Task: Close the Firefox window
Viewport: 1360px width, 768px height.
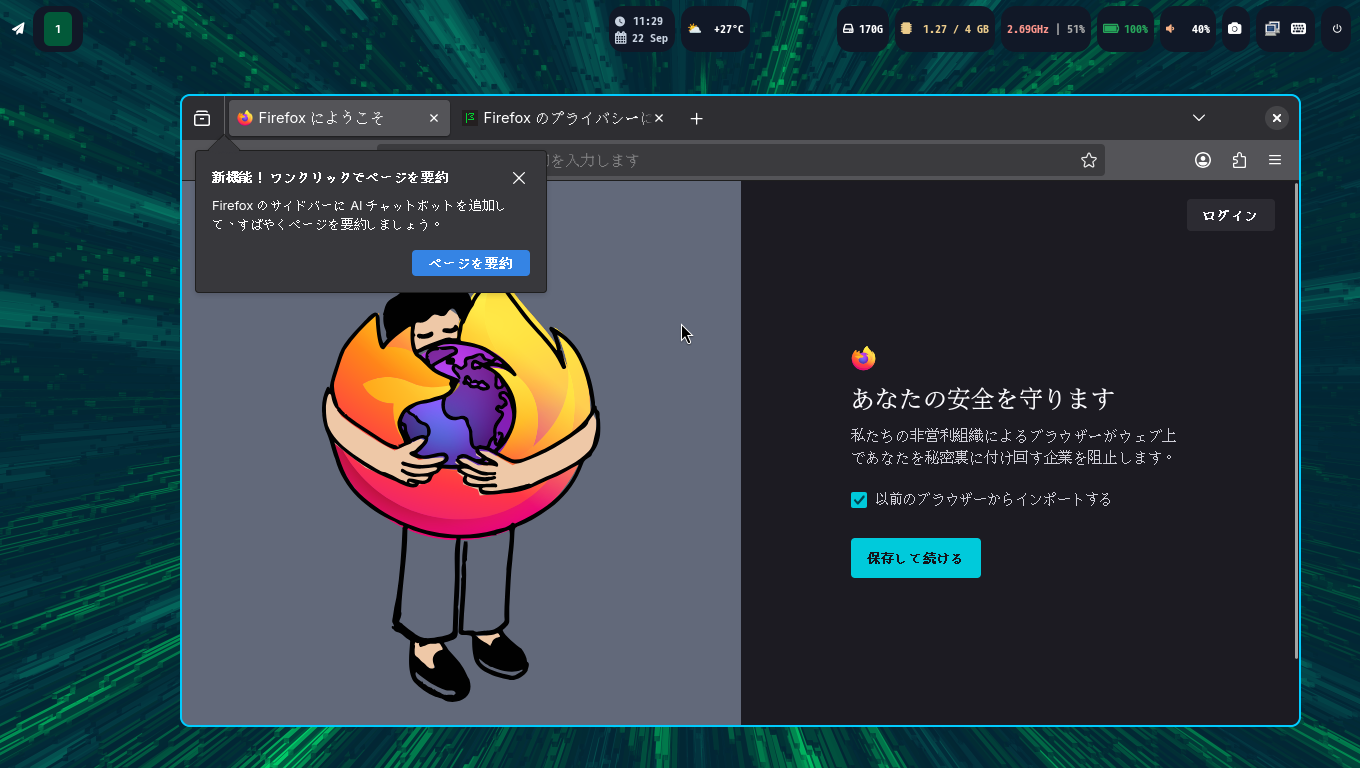Action: click(x=1277, y=118)
